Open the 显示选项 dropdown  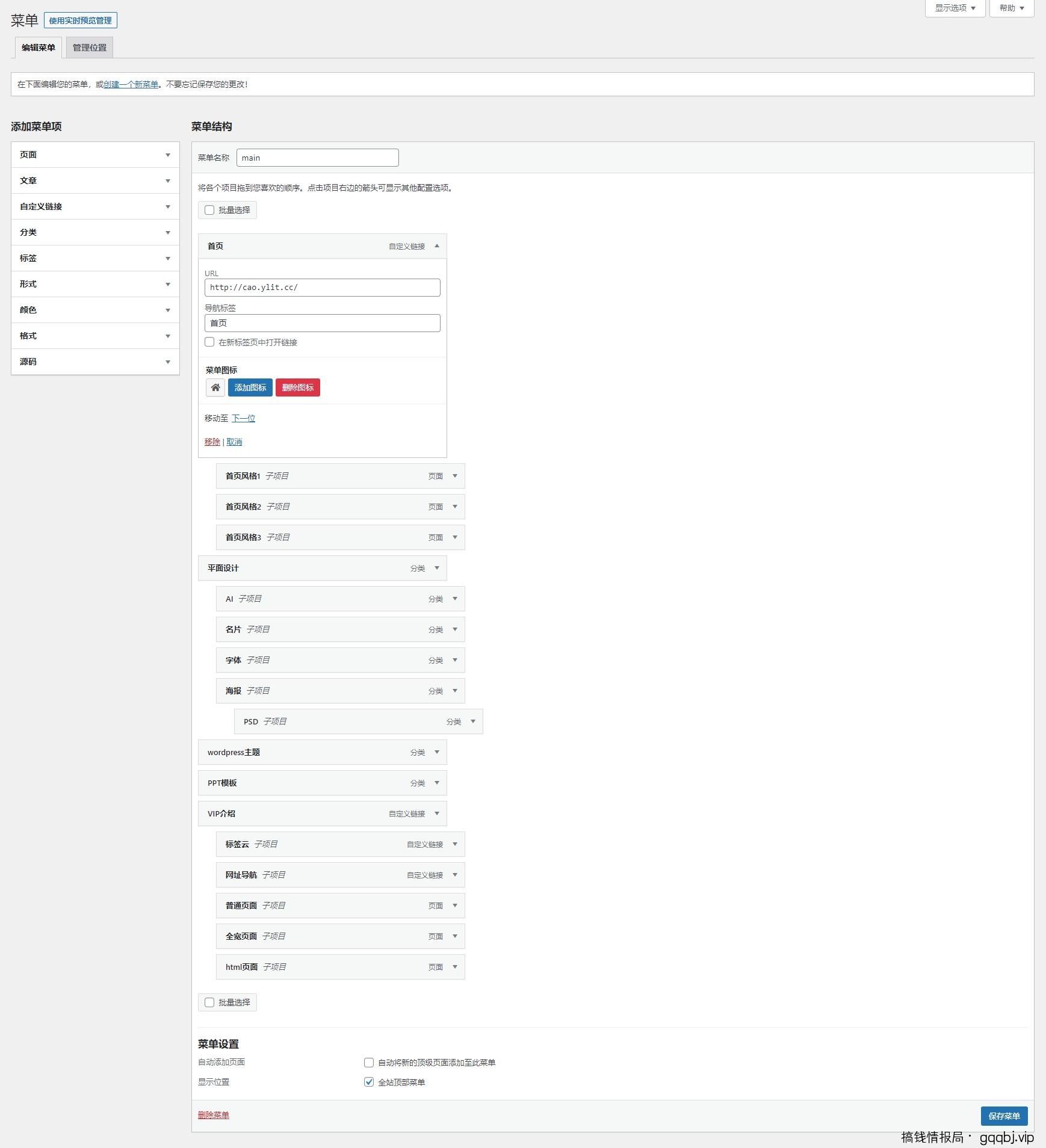pyautogui.click(x=955, y=8)
